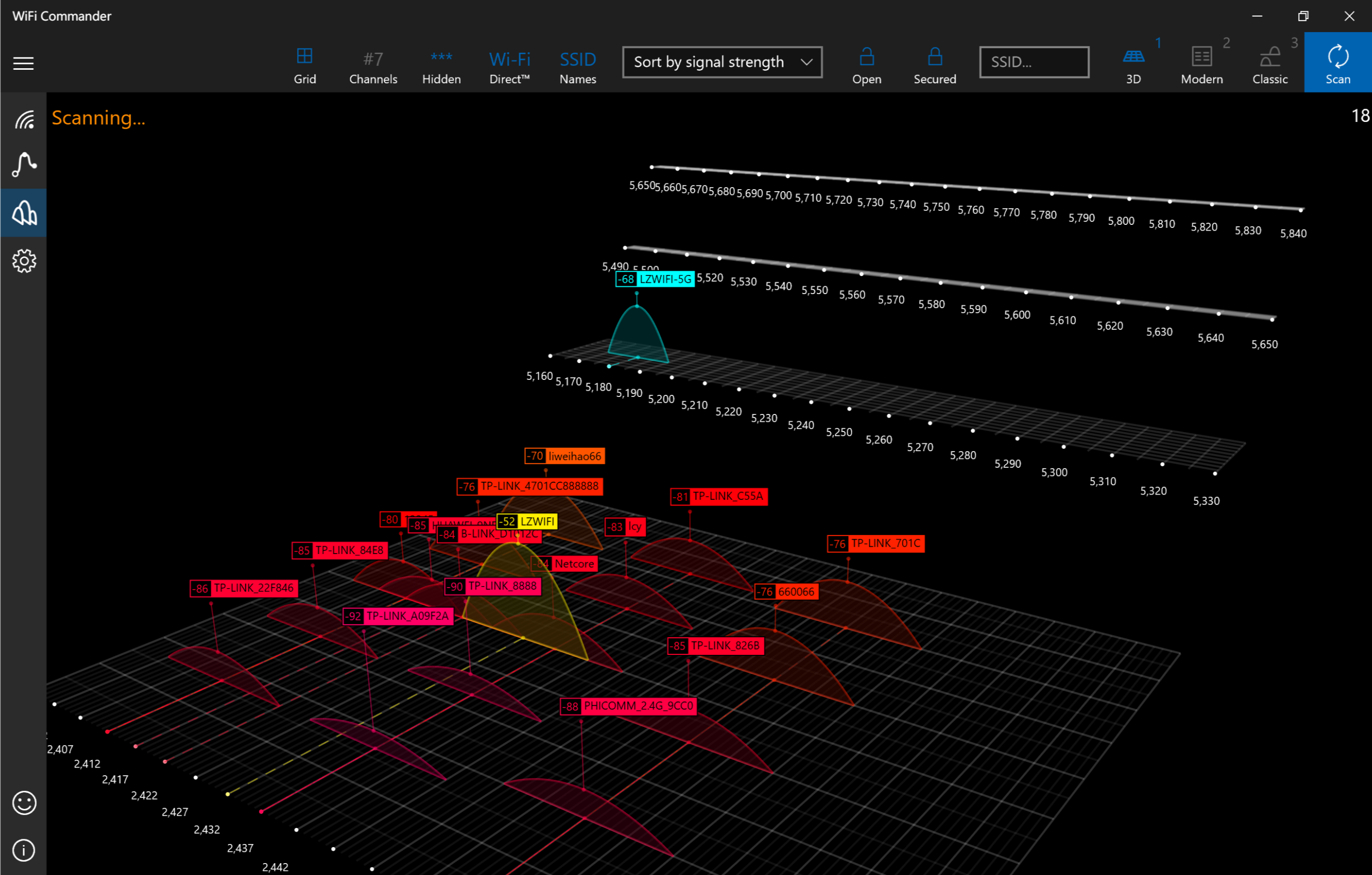Image resolution: width=1372 pixels, height=875 pixels.
Task: Toggle showing Hidden networks
Action: tap(441, 65)
